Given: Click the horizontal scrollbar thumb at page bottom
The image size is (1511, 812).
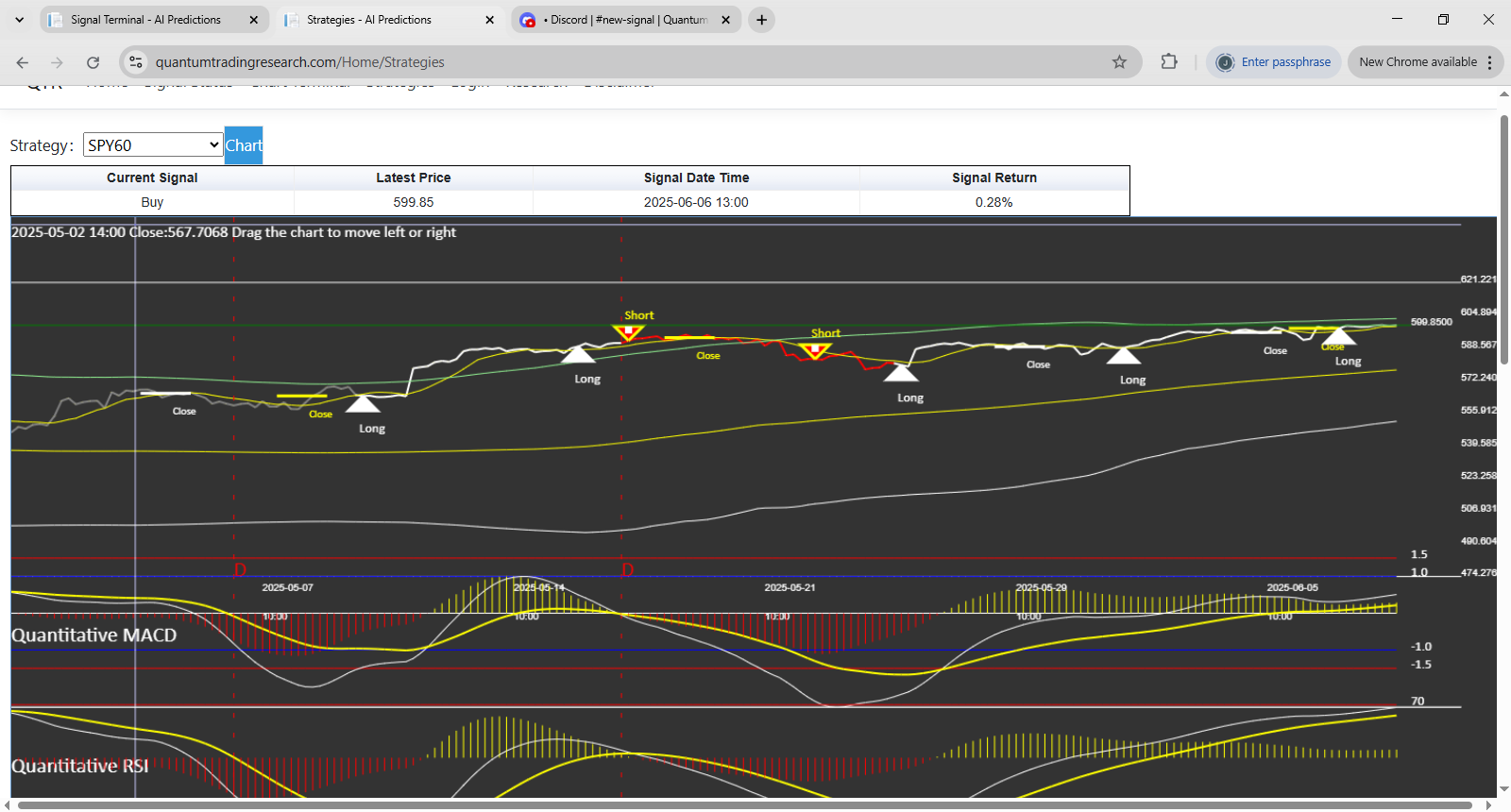Looking at the screenshot, I should (x=745, y=805).
